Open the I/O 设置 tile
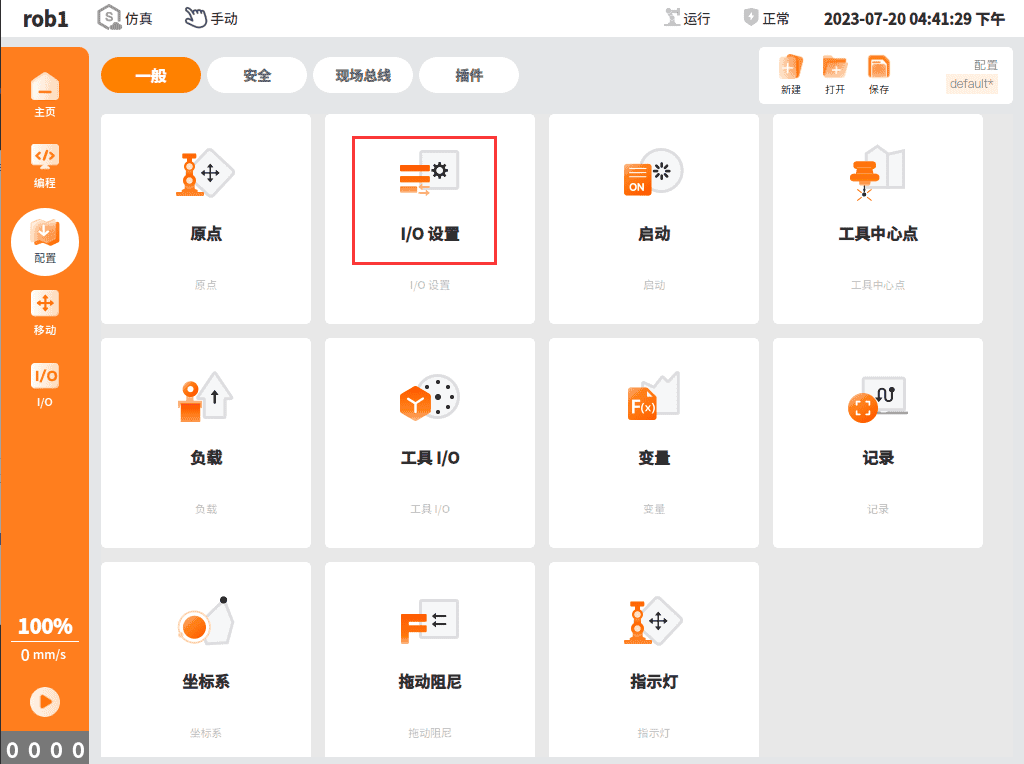This screenshot has height=764, width=1024. (430, 219)
